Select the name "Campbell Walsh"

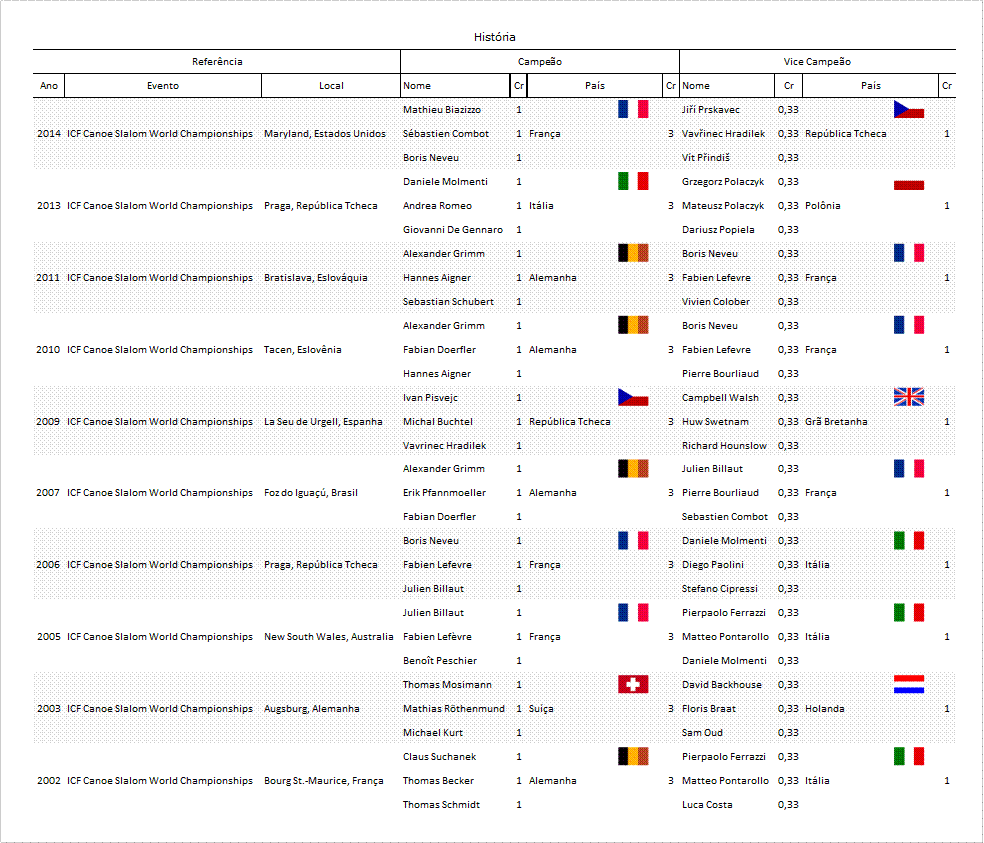720,397
